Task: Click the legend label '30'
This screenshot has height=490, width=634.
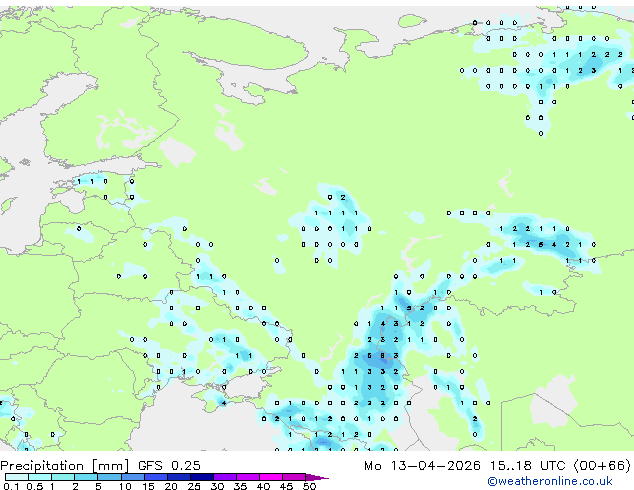Action: coord(217,486)
